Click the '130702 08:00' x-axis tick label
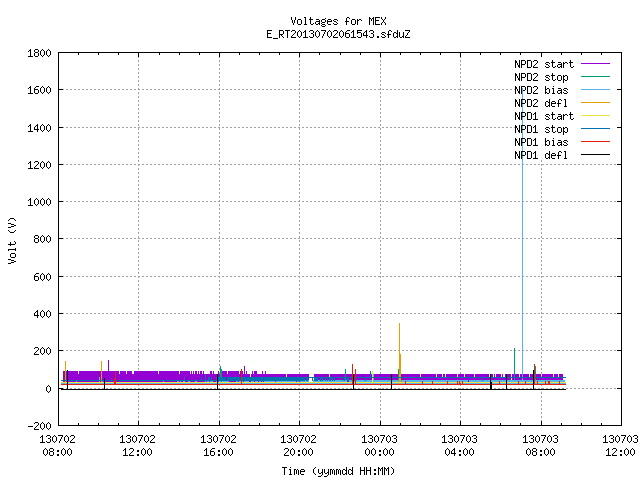The height and width of the screenshot is (480, 640). pyautogui.click(x=57, y=446)
